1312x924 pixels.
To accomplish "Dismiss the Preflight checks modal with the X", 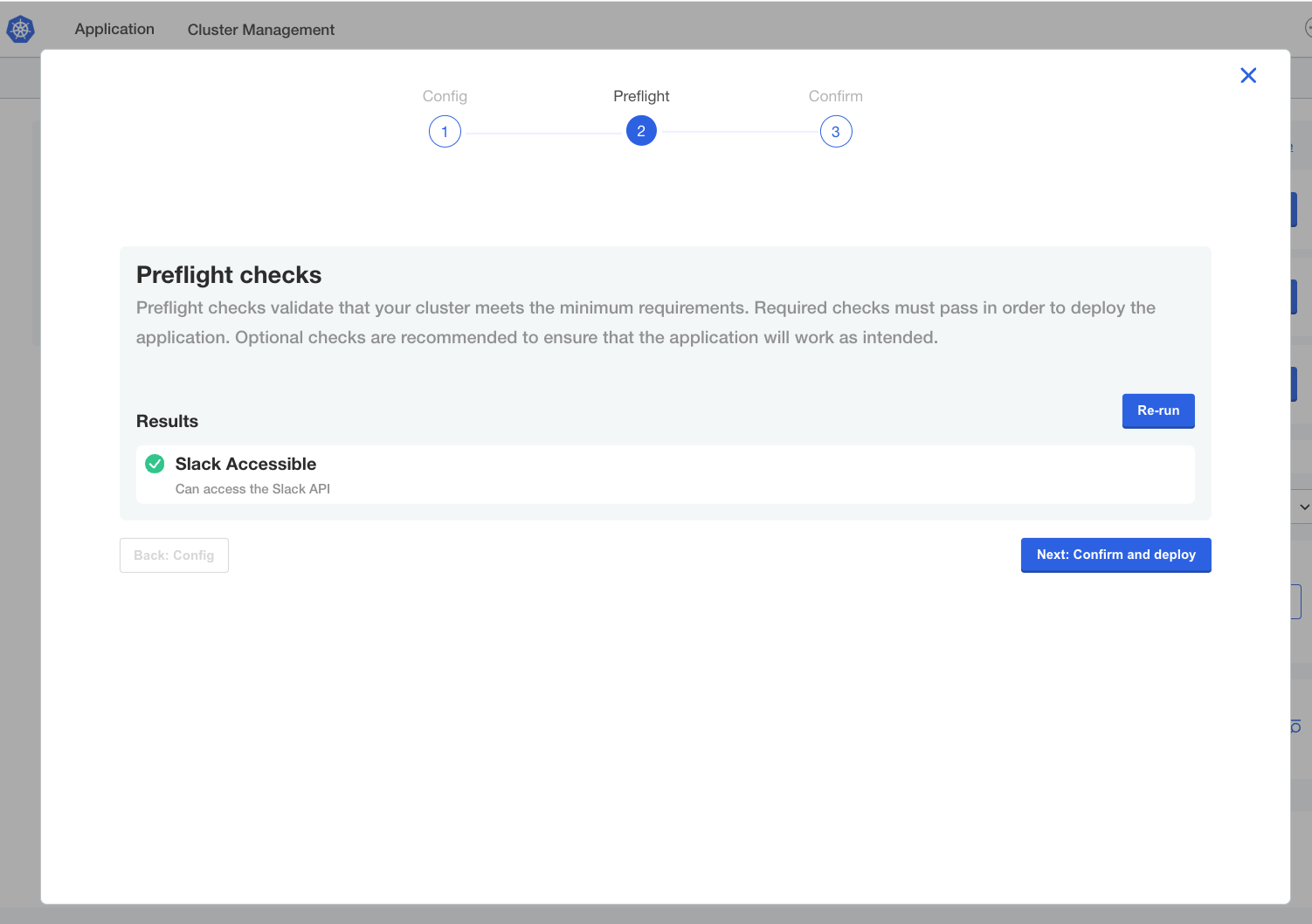I will click(1248, 75).
